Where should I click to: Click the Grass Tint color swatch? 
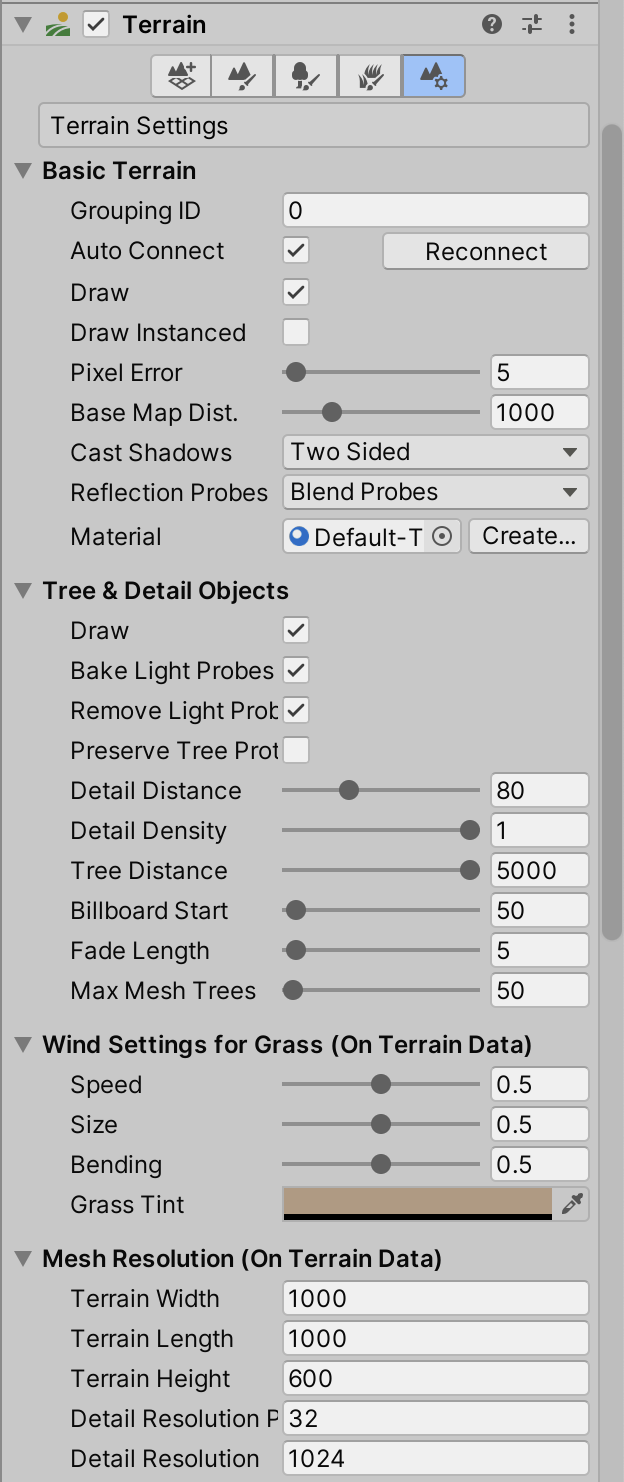418,1204
